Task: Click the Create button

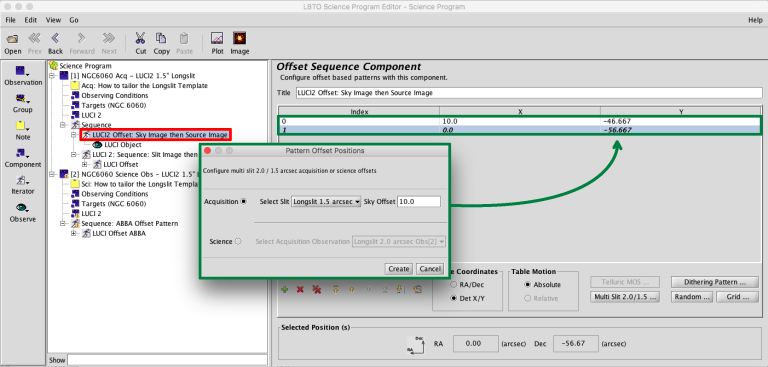Action: [x=399, y=269]
